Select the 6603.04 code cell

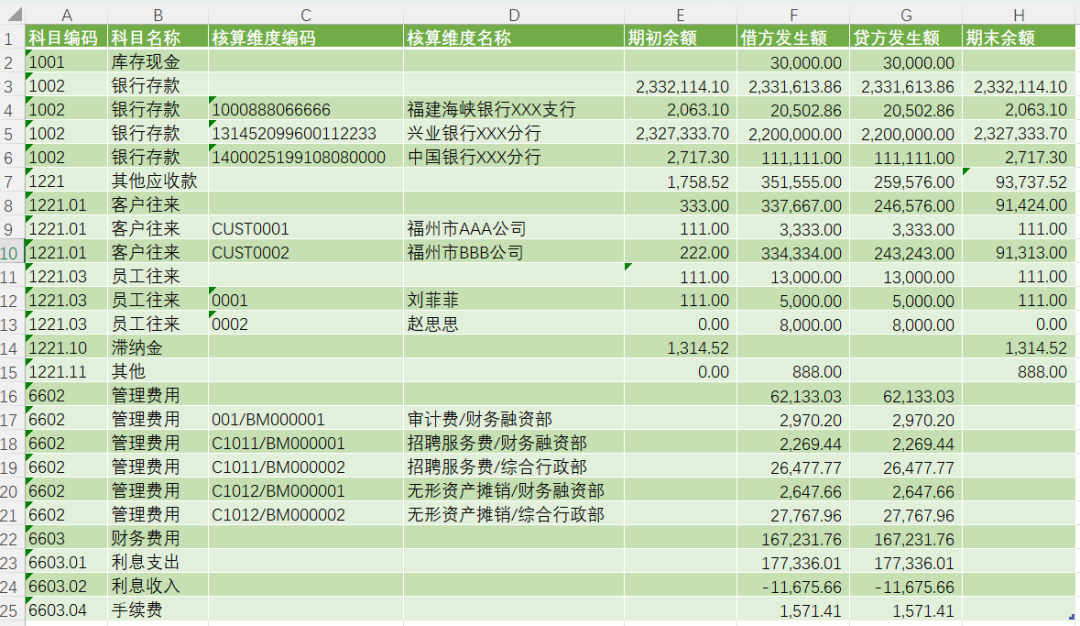[66, 610]
